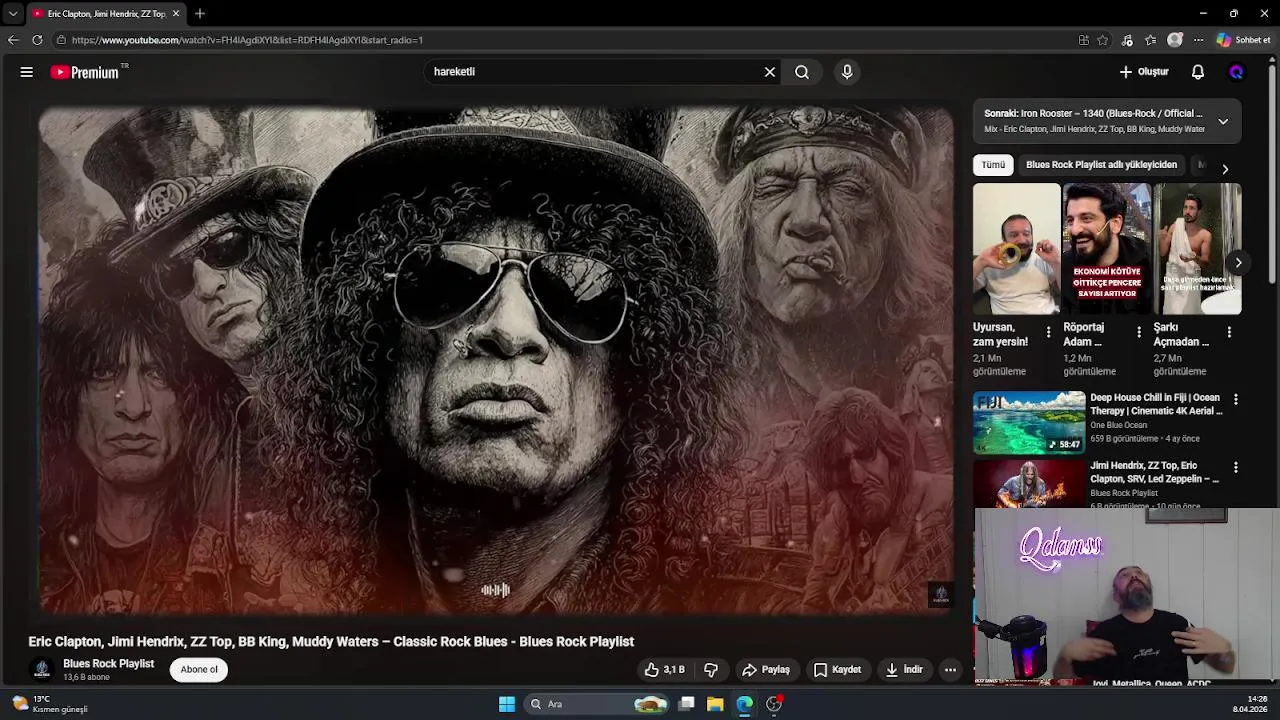Select the Tümü filter chip
Viewport: 1280px width, 720px height.
pos(993,165)
